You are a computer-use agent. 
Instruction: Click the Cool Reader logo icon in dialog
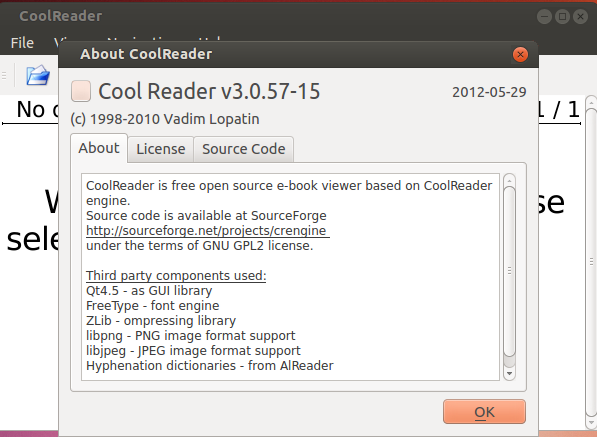click(x=81, y=91)
